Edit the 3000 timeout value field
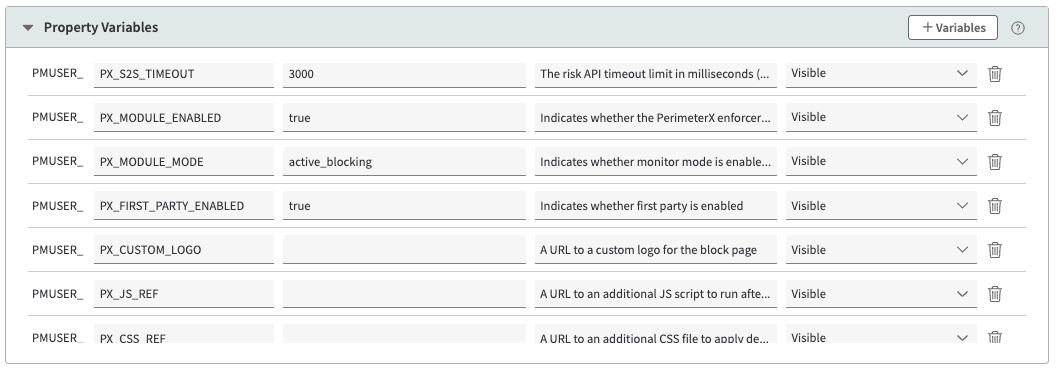 (x=404, y=74)
